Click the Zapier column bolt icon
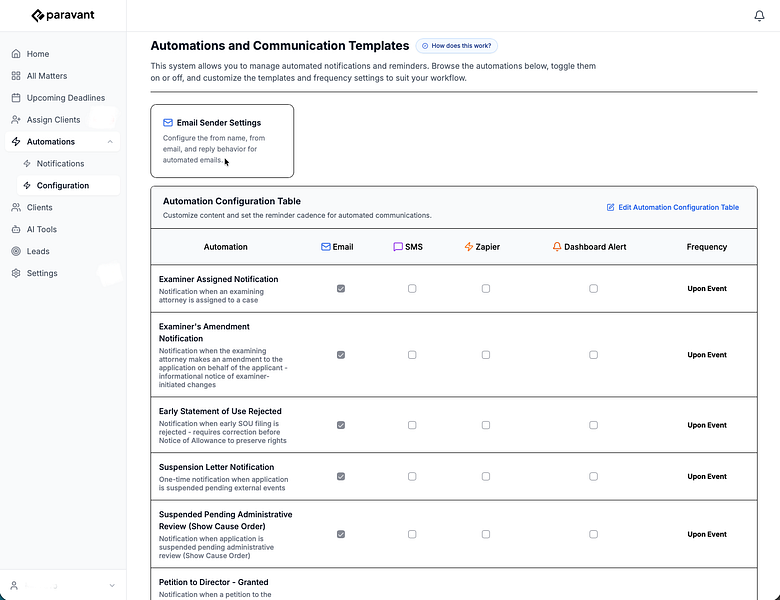Image resolution: width=780 pixels, height=600 pixels. [x=469, y=247]
